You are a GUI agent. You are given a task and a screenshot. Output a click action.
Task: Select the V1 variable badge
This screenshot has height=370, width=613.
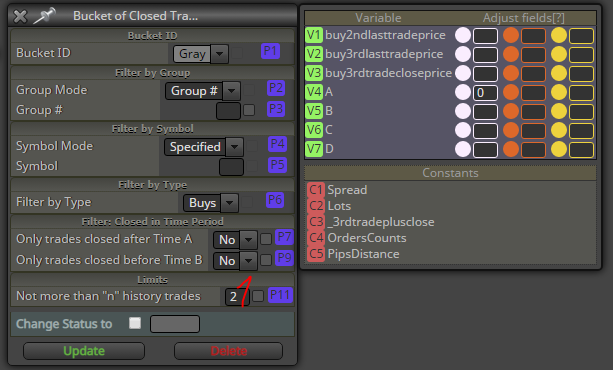(314, 35)
